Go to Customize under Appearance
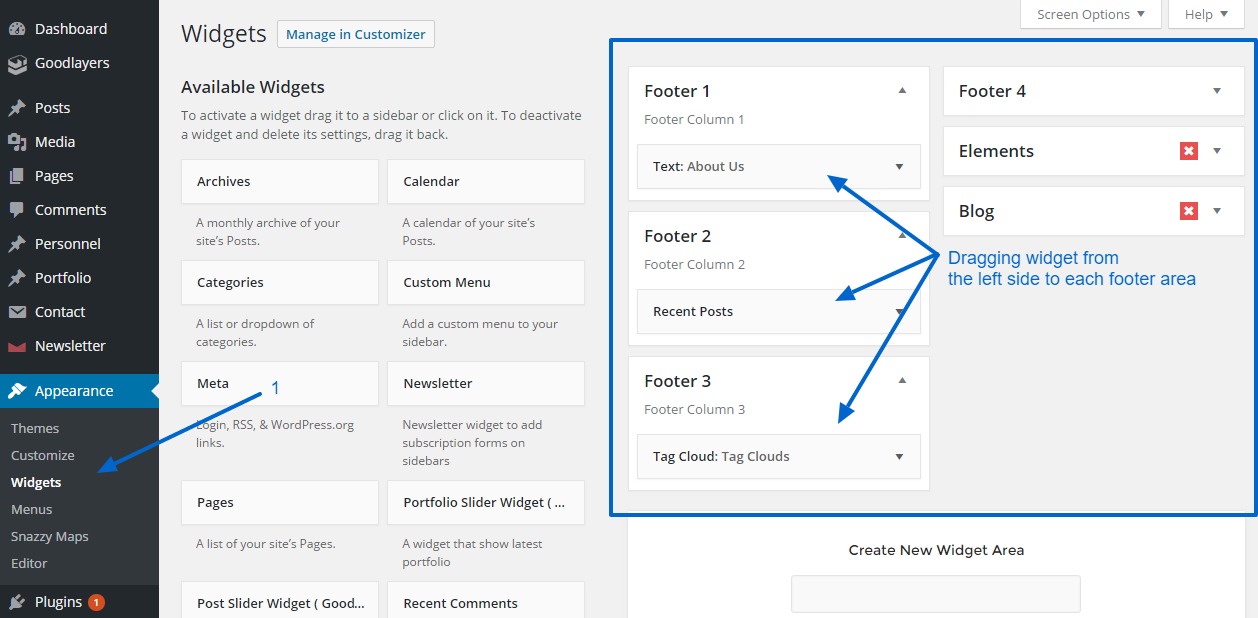This screenshot has height=618, width=1258. click(x=43, y=455)
